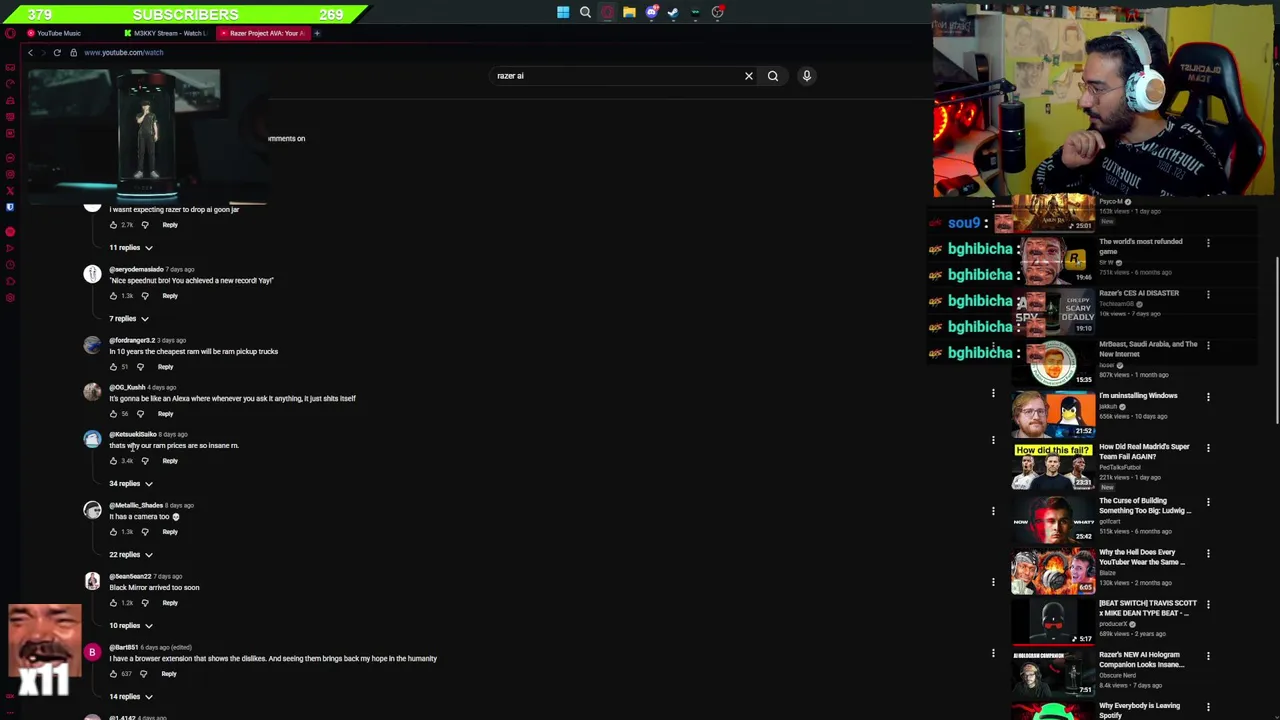Open 'I'm uninstalling Windows' video title

point(1138,396)
